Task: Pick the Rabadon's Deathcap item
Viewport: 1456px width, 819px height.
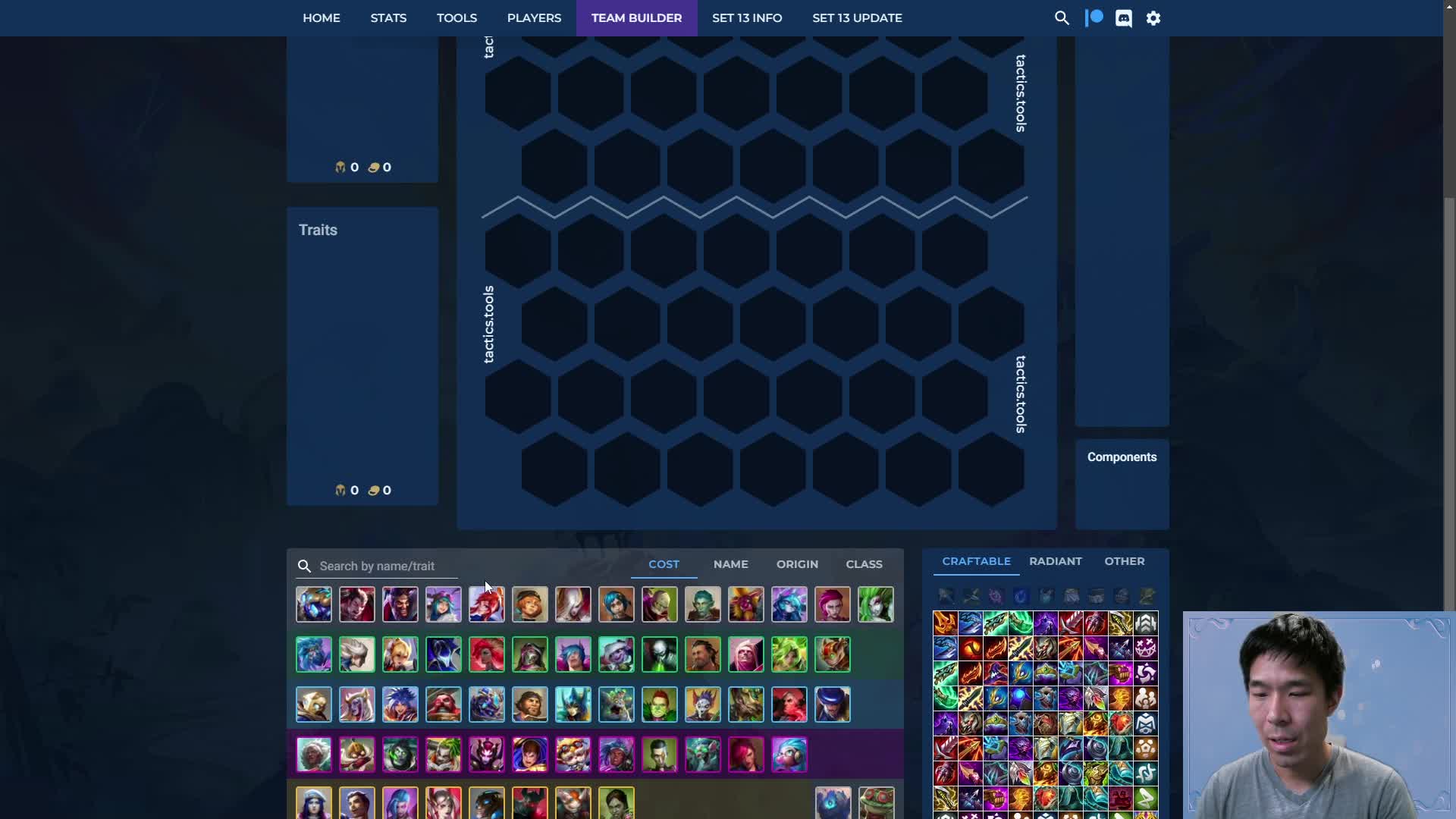Action: [996, 673]
